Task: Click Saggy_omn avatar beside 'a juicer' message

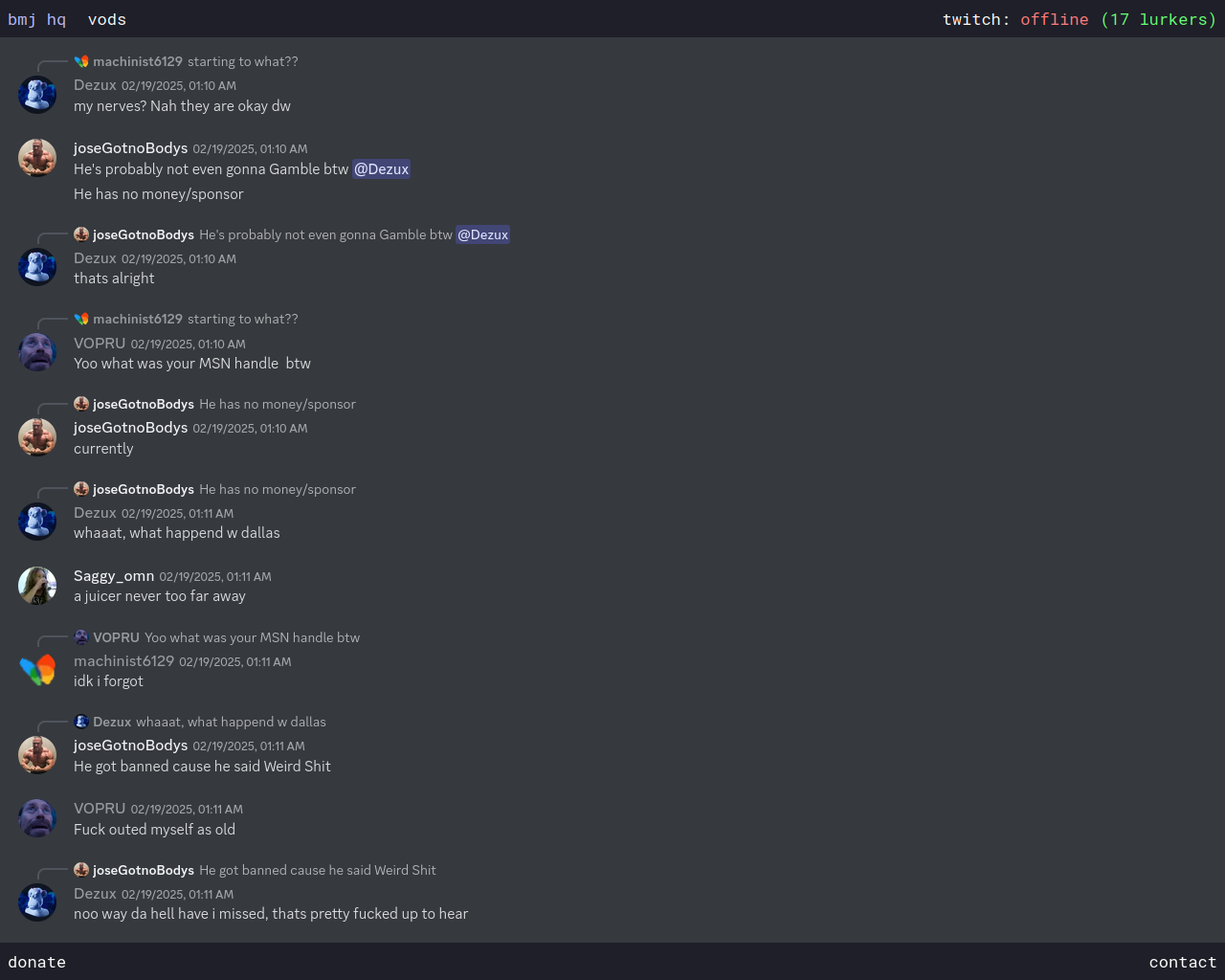Action: click(37, 586)
